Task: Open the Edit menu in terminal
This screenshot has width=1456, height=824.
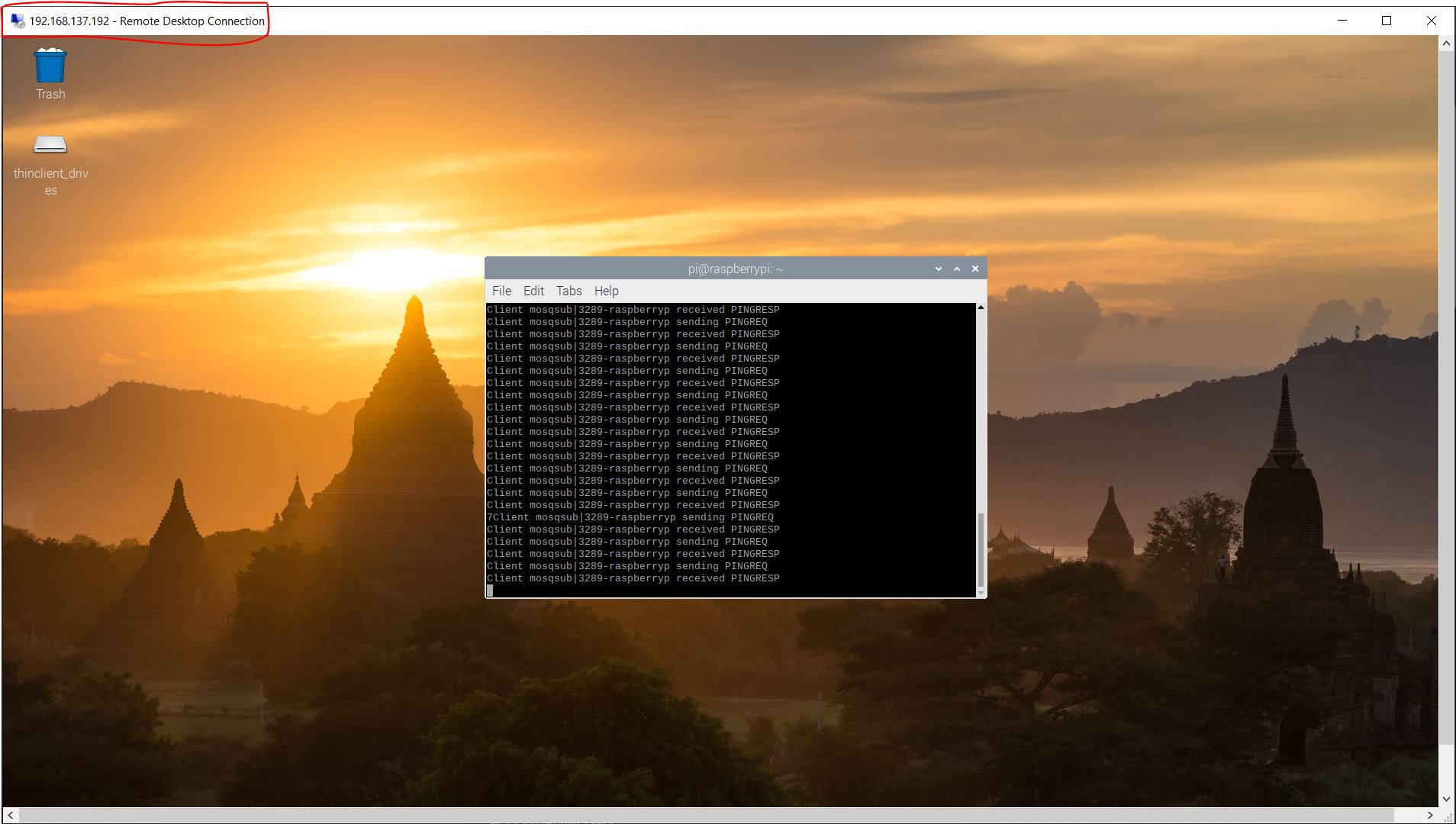Action: click(x=533, y=291)
